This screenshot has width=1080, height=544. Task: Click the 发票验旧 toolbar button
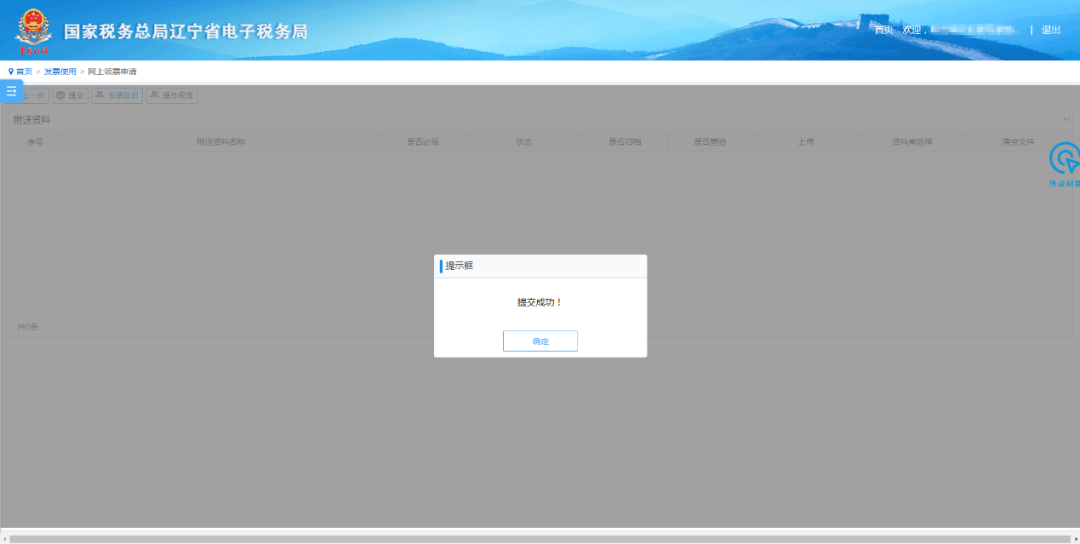[x=117, y=96]
